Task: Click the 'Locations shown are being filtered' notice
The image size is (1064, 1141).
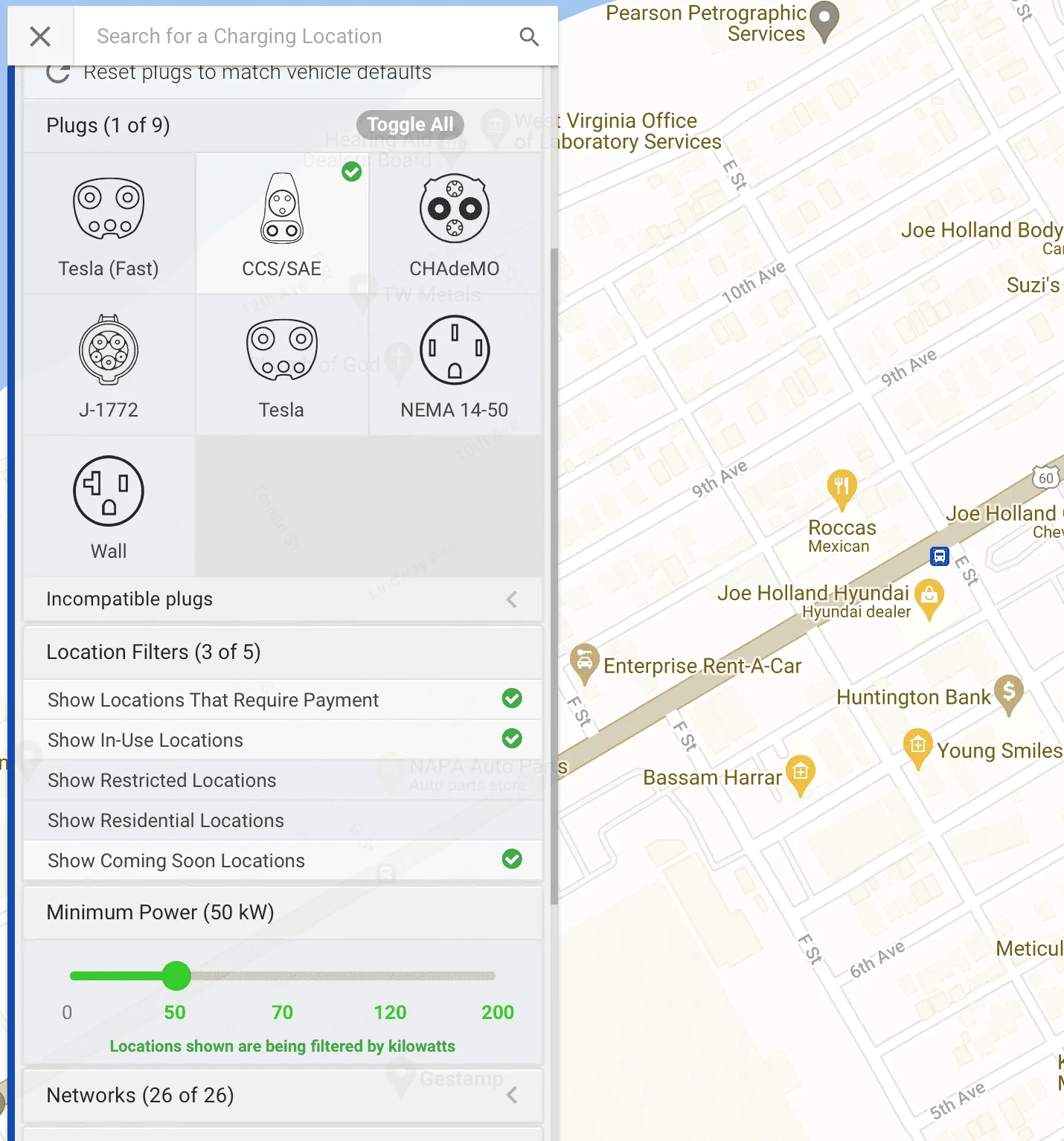Action: point(283,1046)
